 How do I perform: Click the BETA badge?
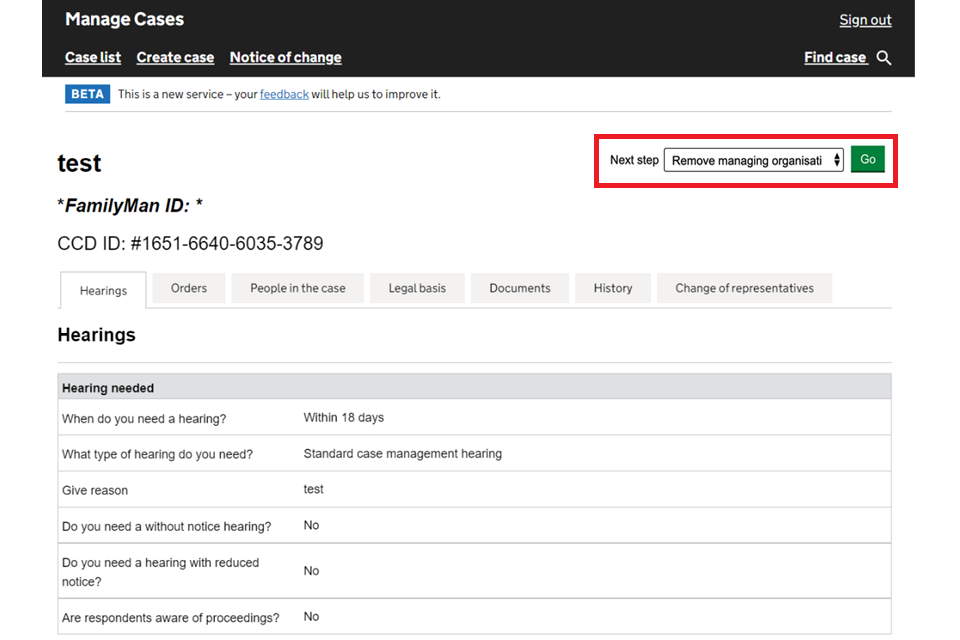point(88,94)
